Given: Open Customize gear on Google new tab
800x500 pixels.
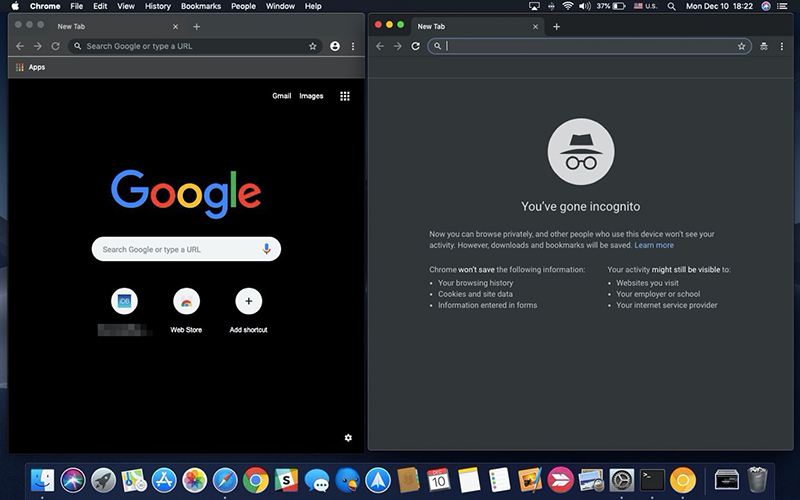Looking at the screenshot, I should 348,438.
